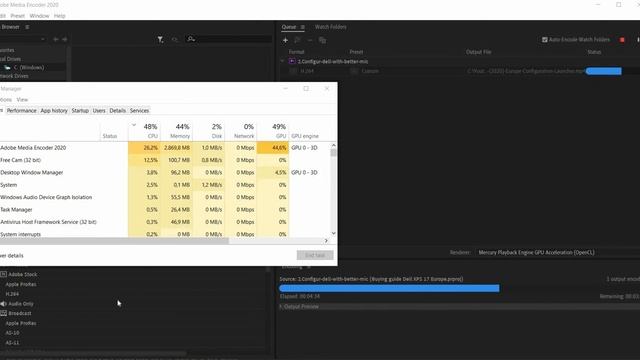Click the filter funnel icon in Media Browser

160,39
